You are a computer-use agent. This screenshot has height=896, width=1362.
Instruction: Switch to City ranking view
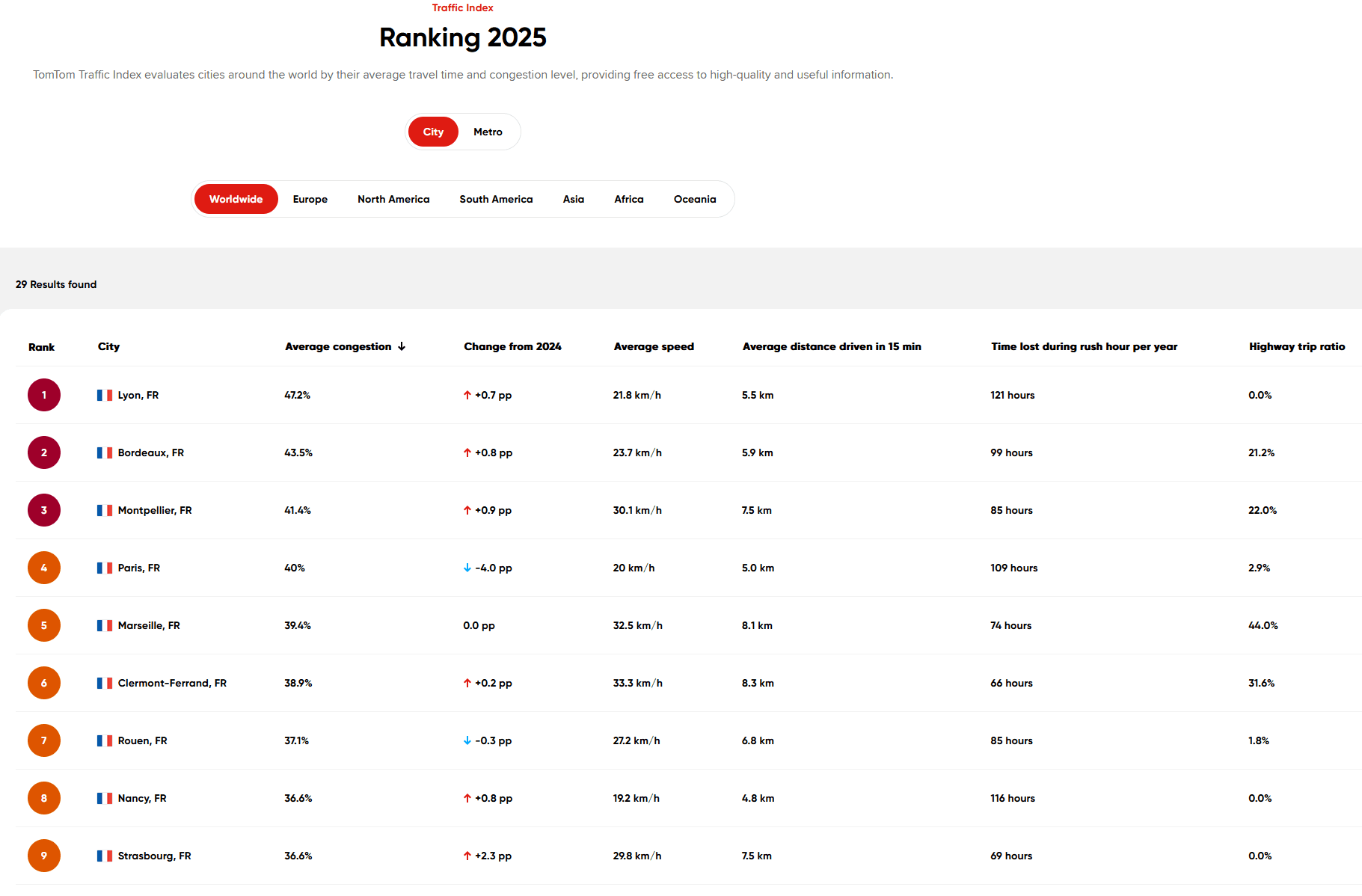coord(433,132)
